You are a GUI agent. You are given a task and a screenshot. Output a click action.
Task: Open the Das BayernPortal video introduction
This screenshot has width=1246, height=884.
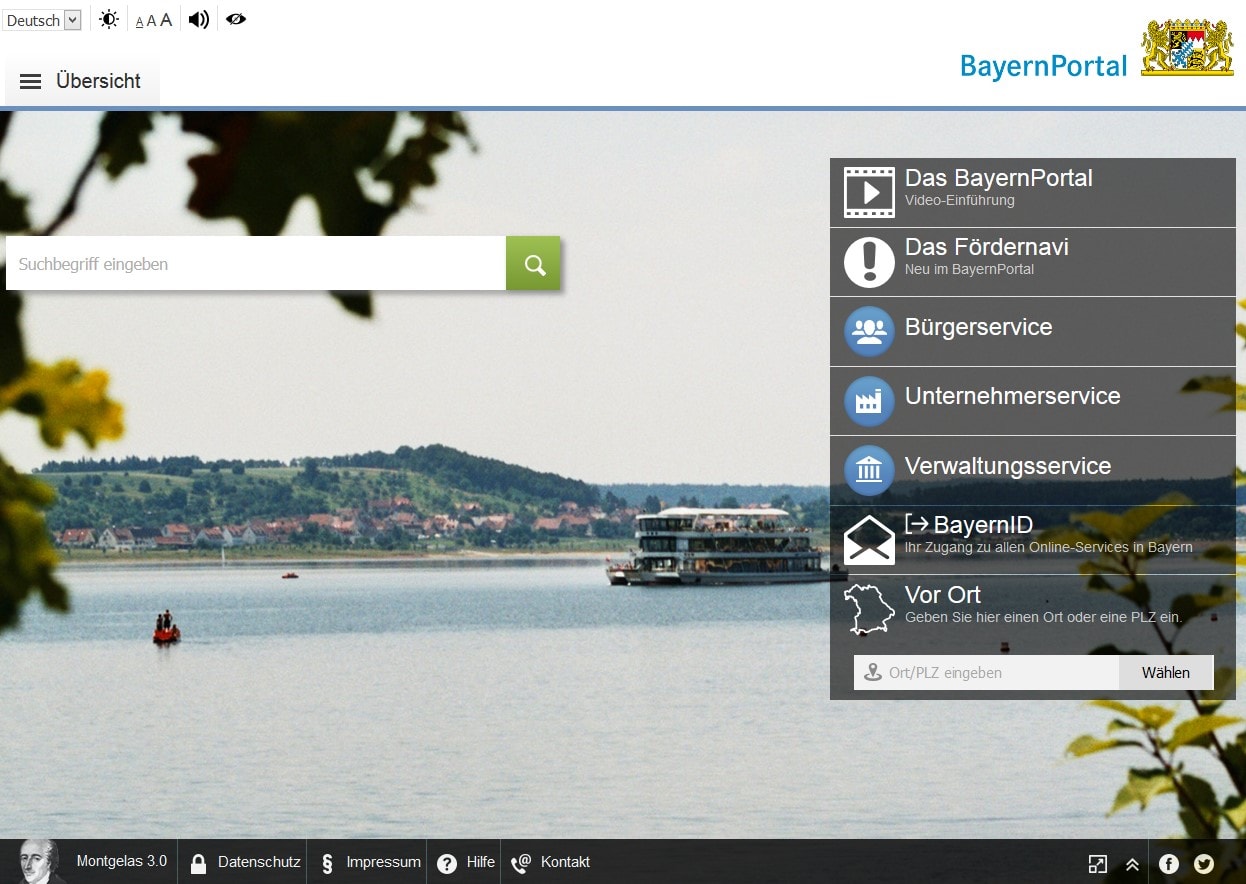coord(869,191)
